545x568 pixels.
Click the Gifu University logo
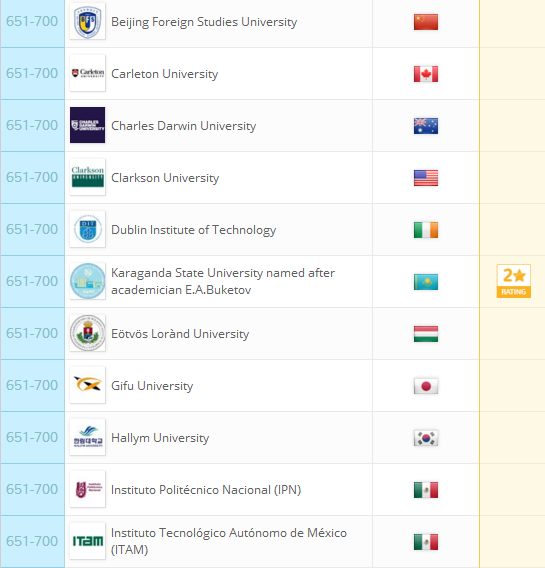point(87,385)
